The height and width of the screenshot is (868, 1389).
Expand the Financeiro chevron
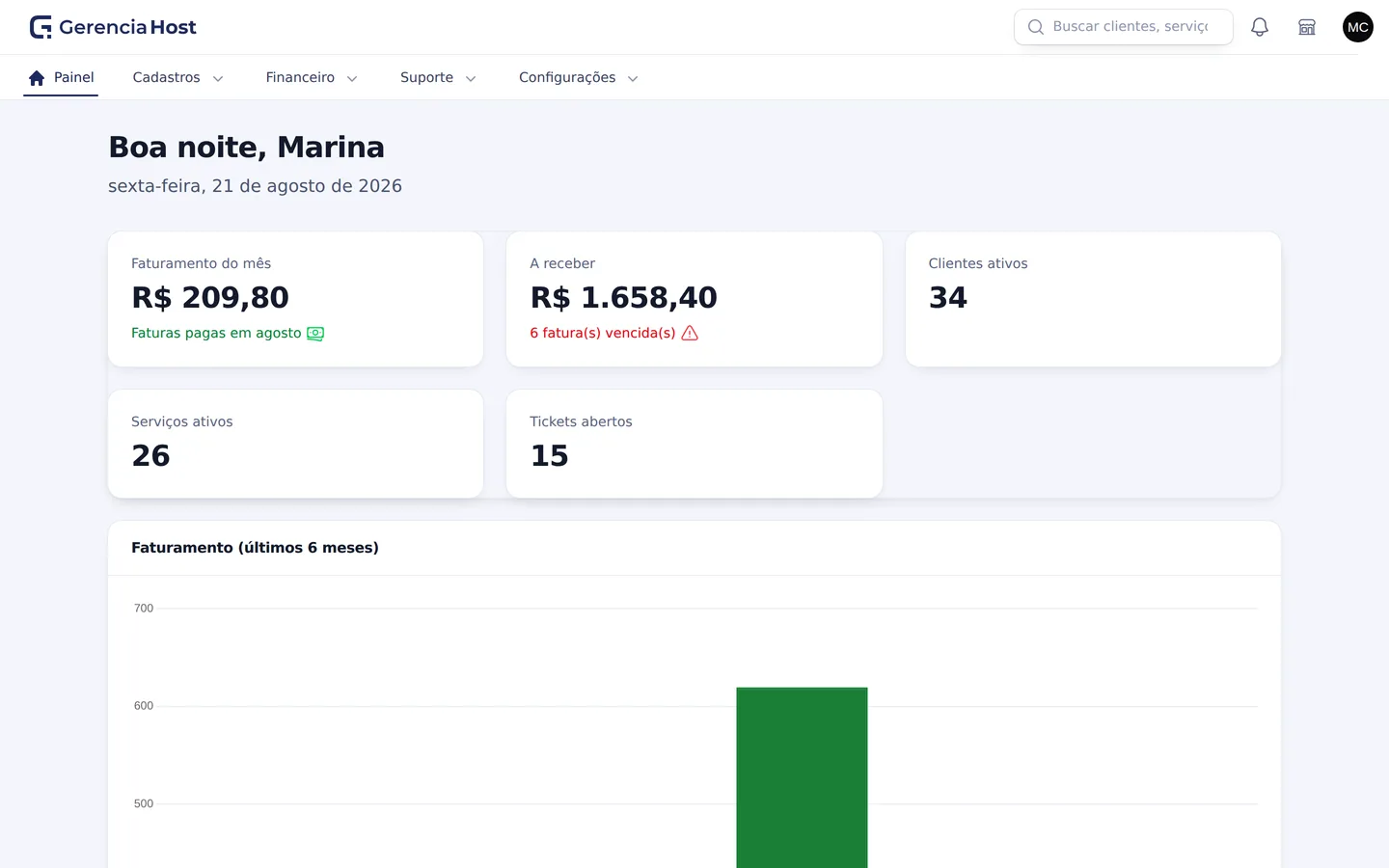tap(352, 79)
